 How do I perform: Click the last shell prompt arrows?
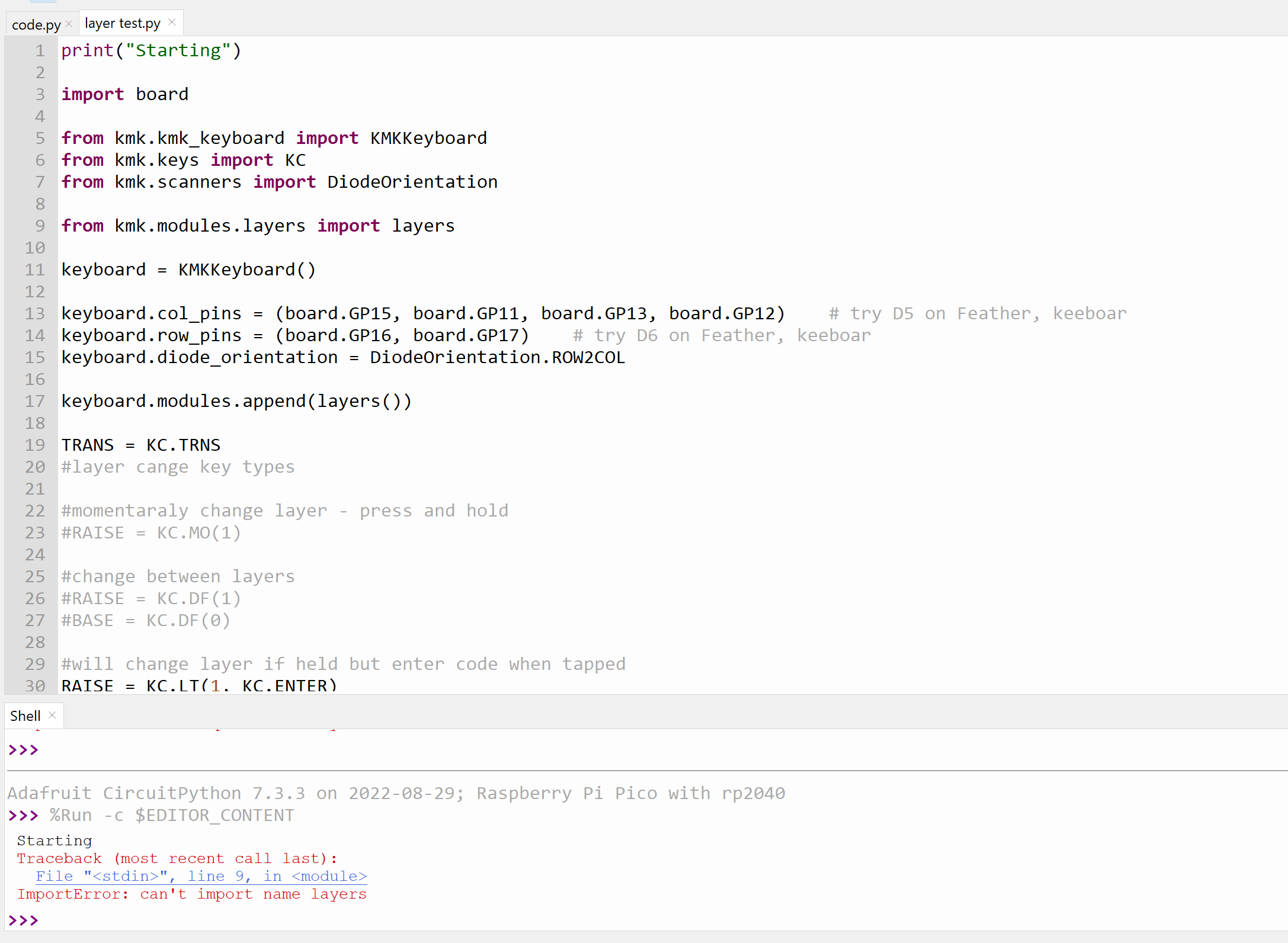pos(23,920)
